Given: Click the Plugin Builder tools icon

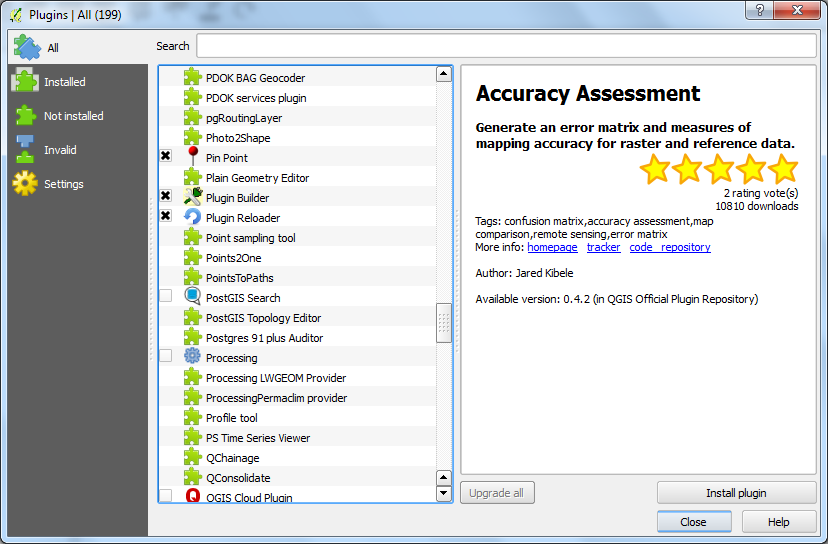Looking at the screenshot, I should coord(193,197).
